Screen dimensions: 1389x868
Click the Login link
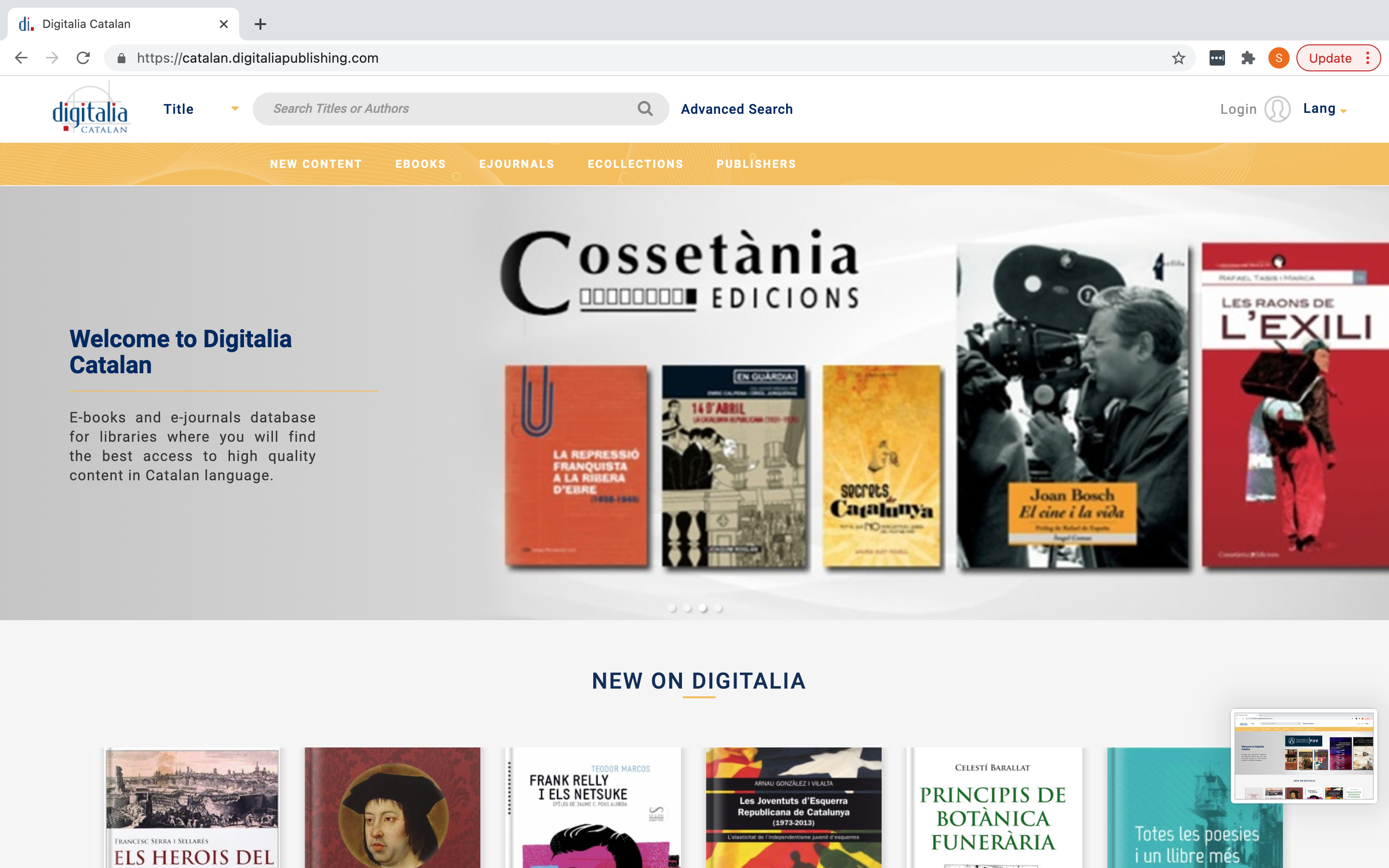click(1238, 109)
